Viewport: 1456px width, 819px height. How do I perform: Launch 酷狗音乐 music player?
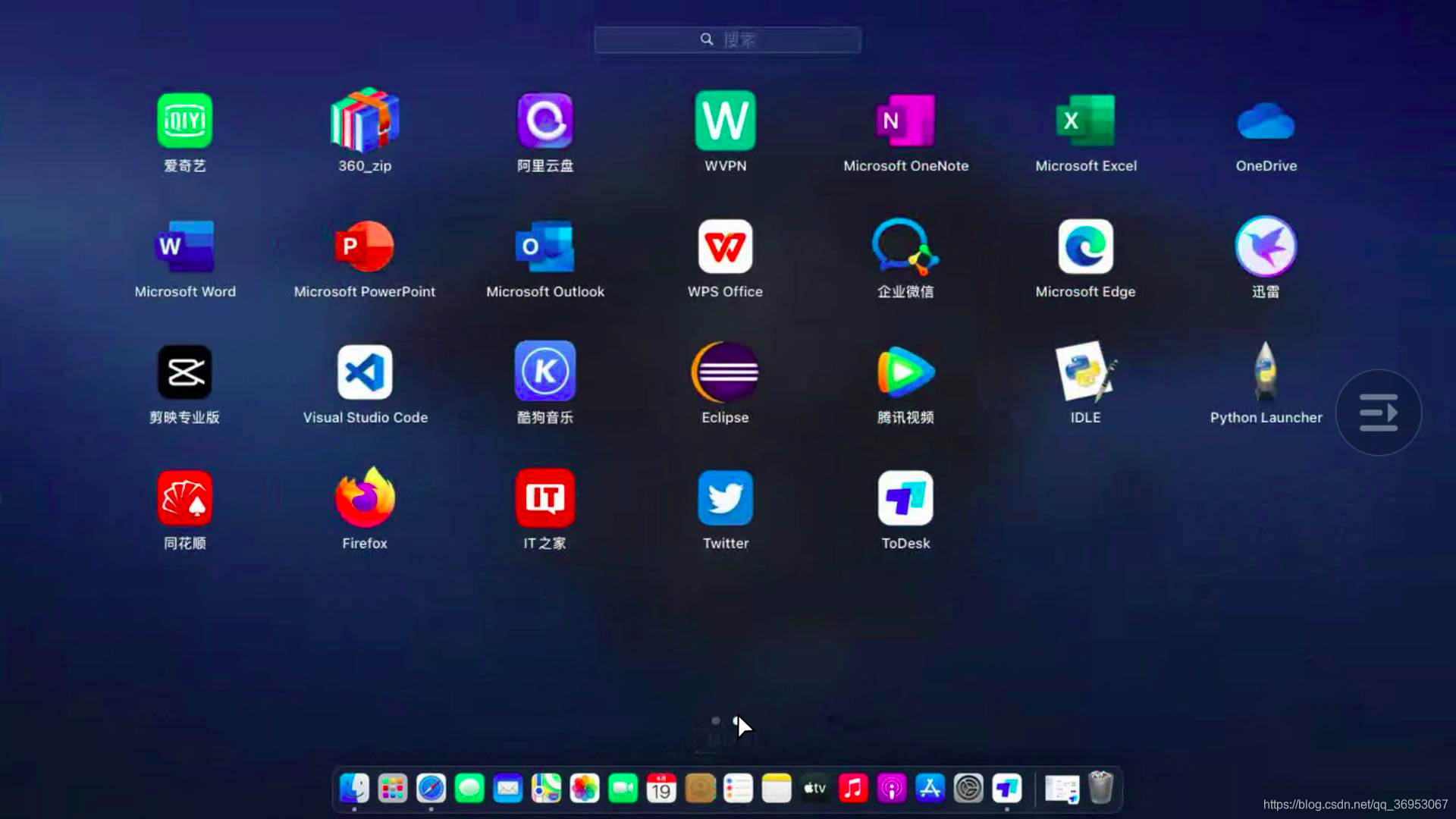pos(545,371)
